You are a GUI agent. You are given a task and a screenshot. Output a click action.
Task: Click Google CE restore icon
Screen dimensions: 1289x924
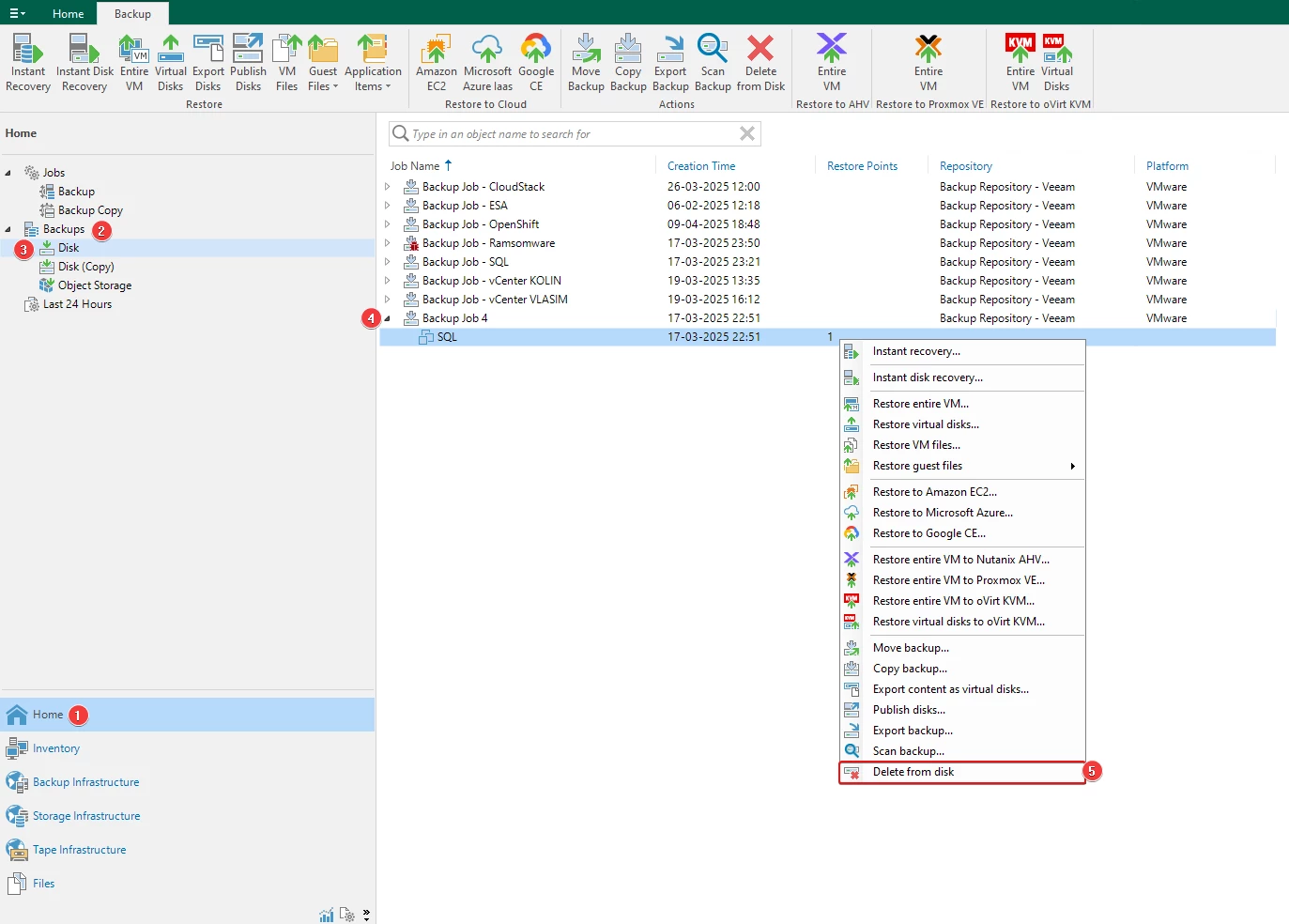click(536, 63)
